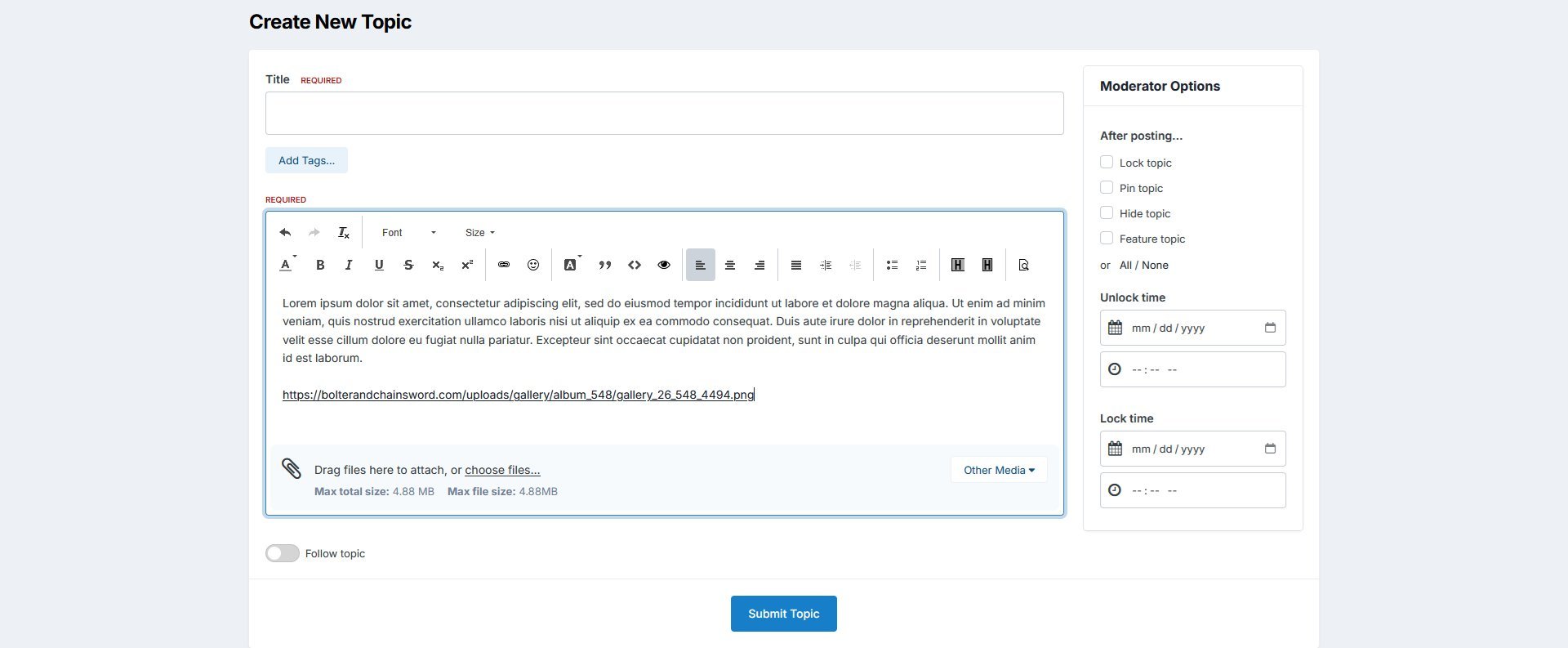Center align the text
The width and height of the screenshot is (1568, 648).
(730, 265)
